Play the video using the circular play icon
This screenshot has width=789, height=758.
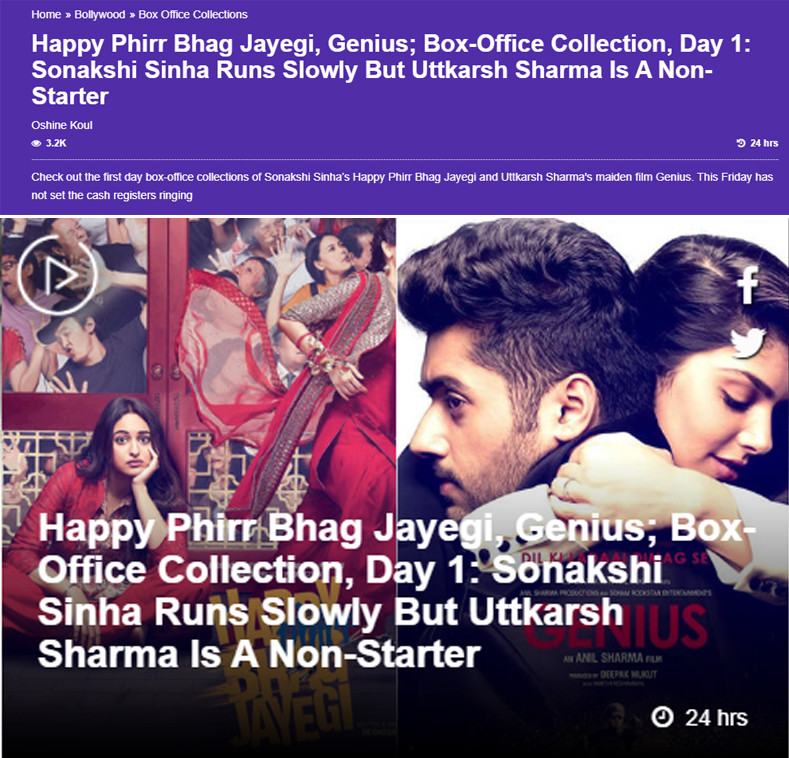[x=57, y=275]
